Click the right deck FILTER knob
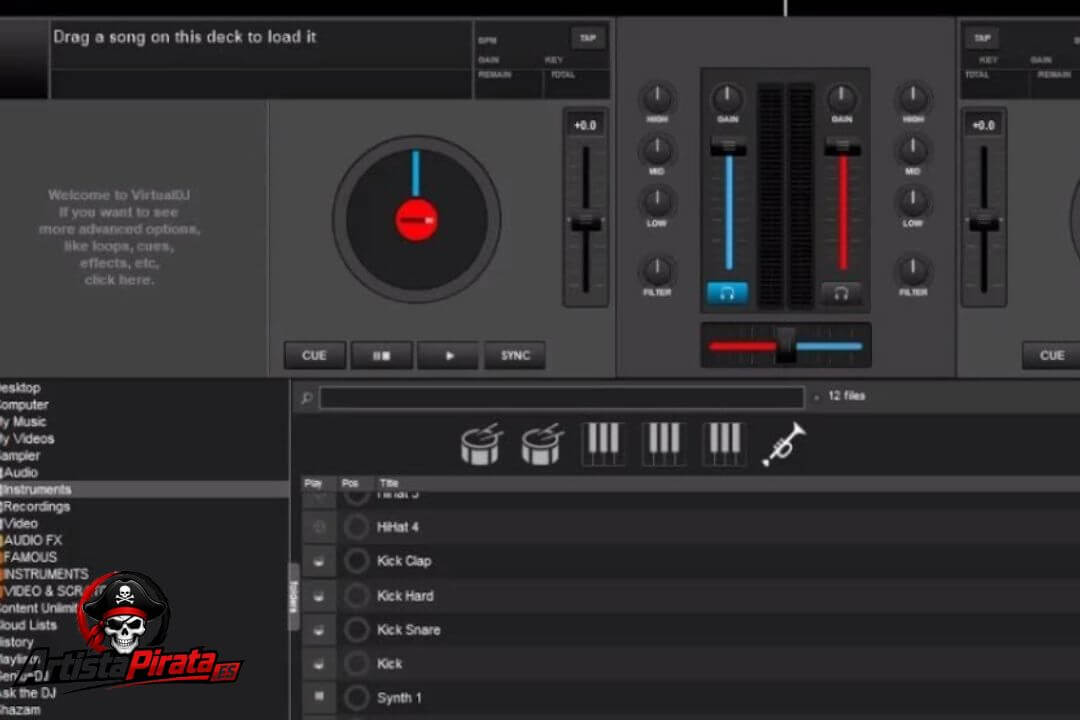The width and height of the screenshot is (1080, 720). tap(913, 271)
